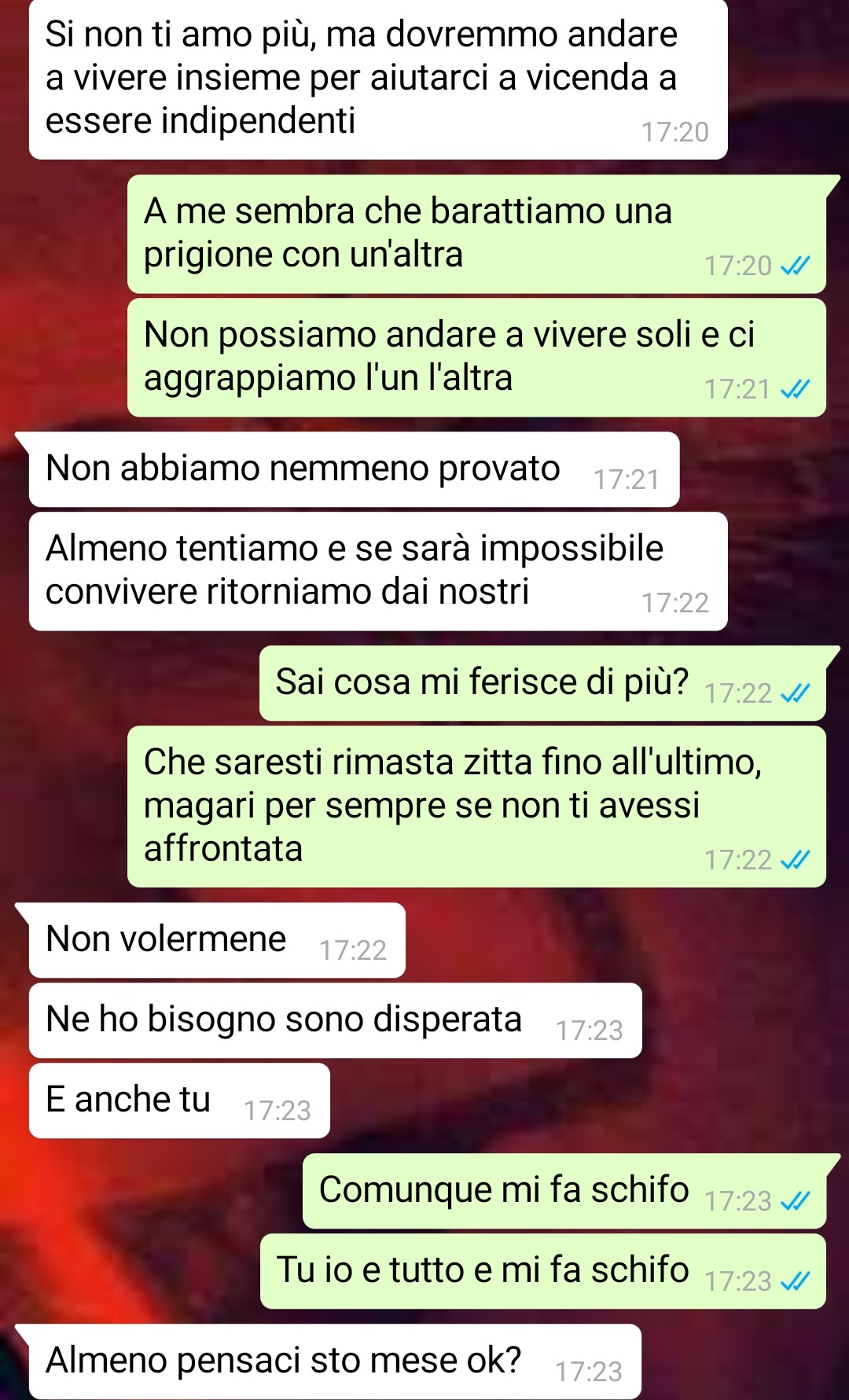Tap the checkmarks on 'Tu io e tutto e mi fa schifo'
849x1400 pixels.
795,1281
